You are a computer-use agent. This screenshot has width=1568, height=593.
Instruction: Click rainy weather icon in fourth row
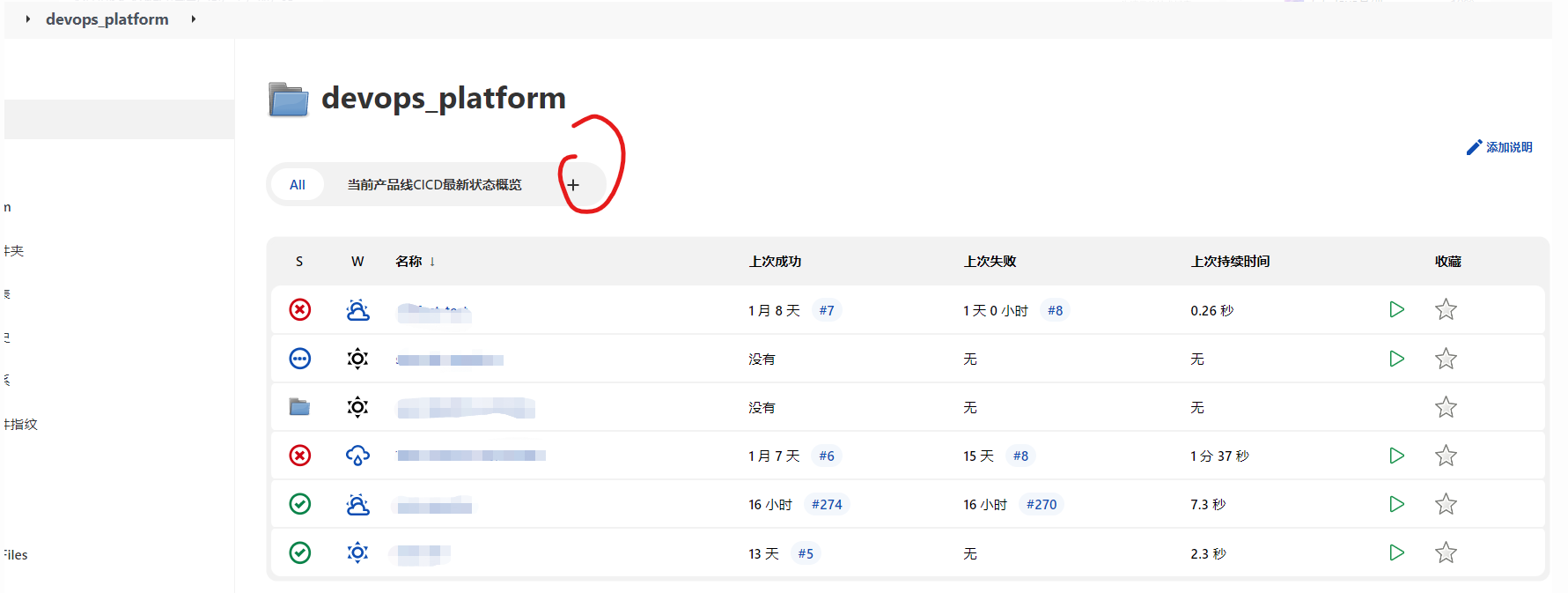[x=357, y=456]
